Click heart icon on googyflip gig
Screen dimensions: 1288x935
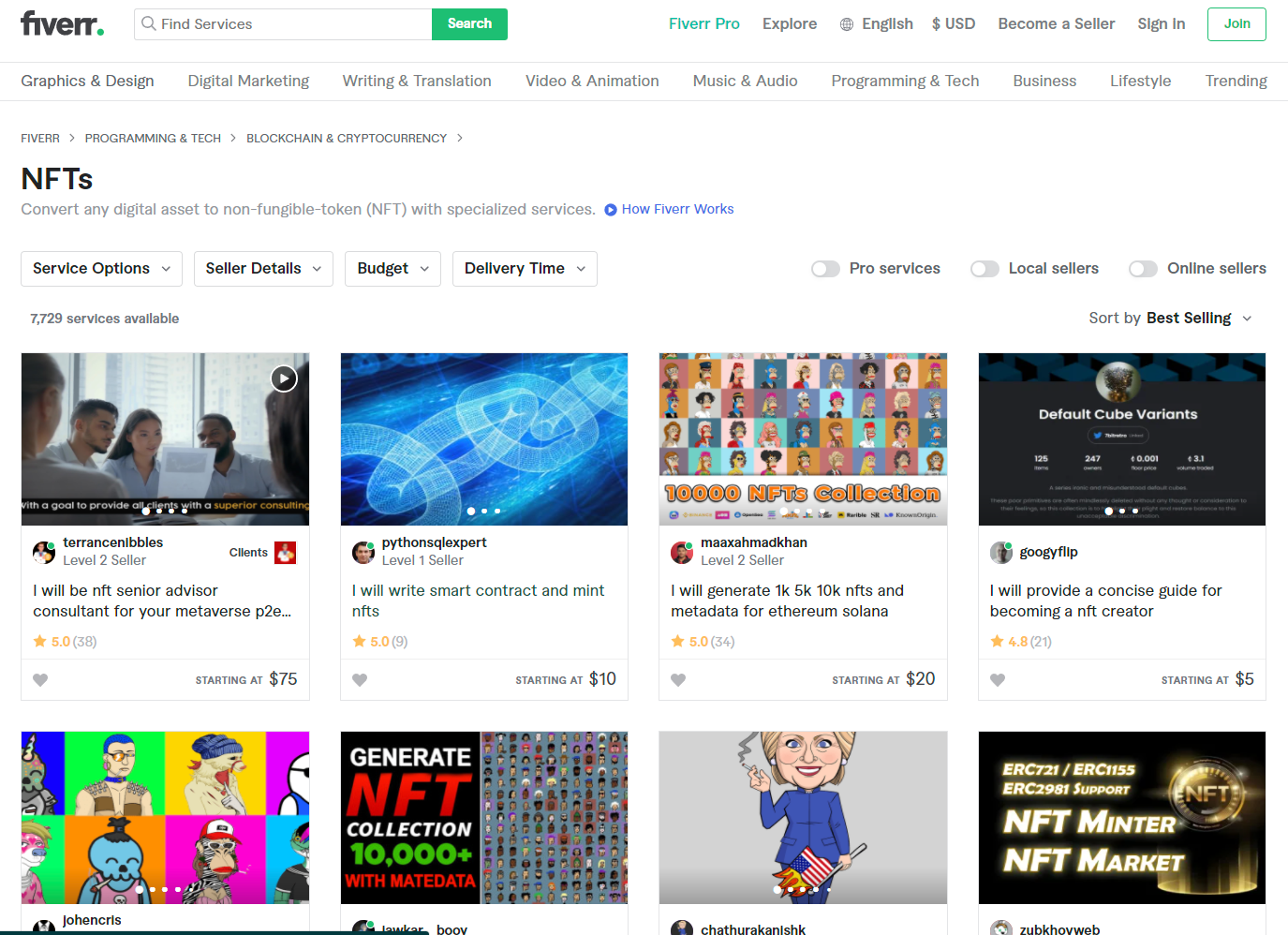pos(998,680)
